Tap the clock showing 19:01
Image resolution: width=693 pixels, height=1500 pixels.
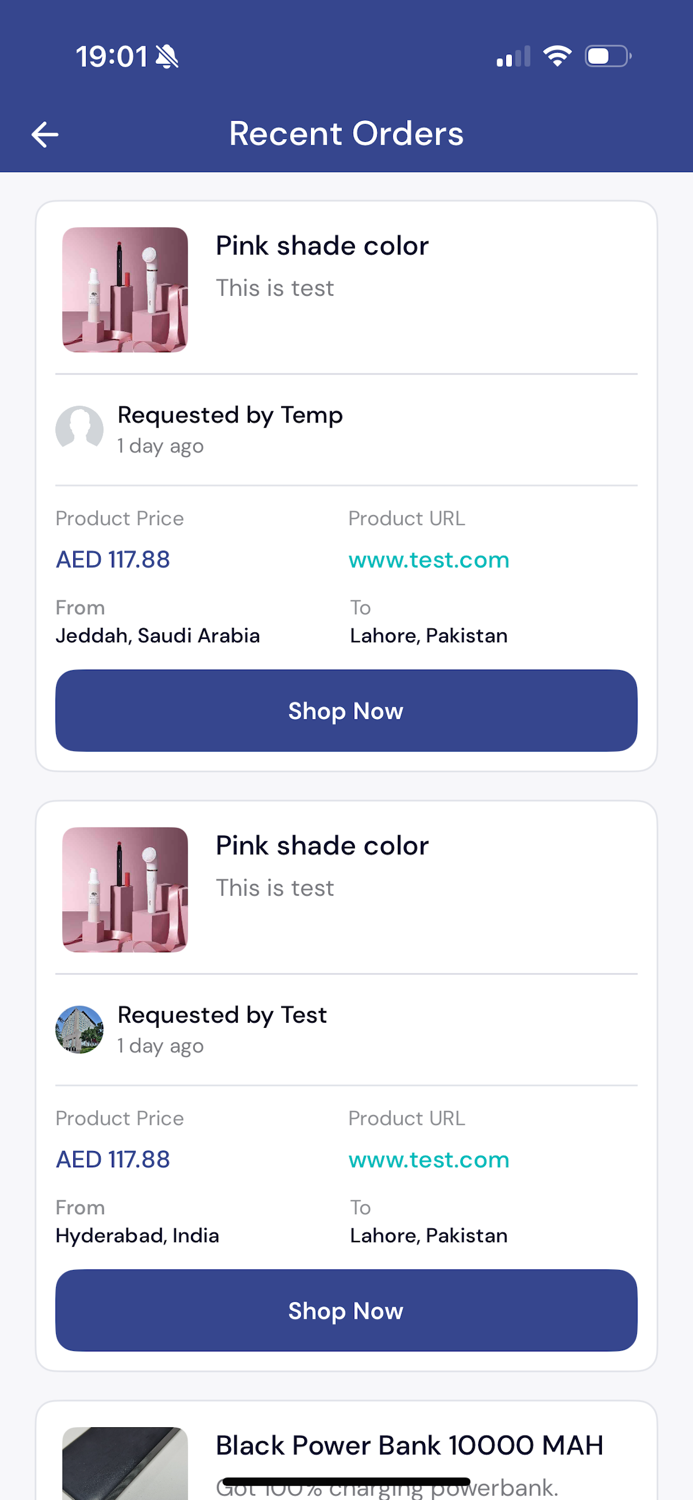(x=108, y=56)
